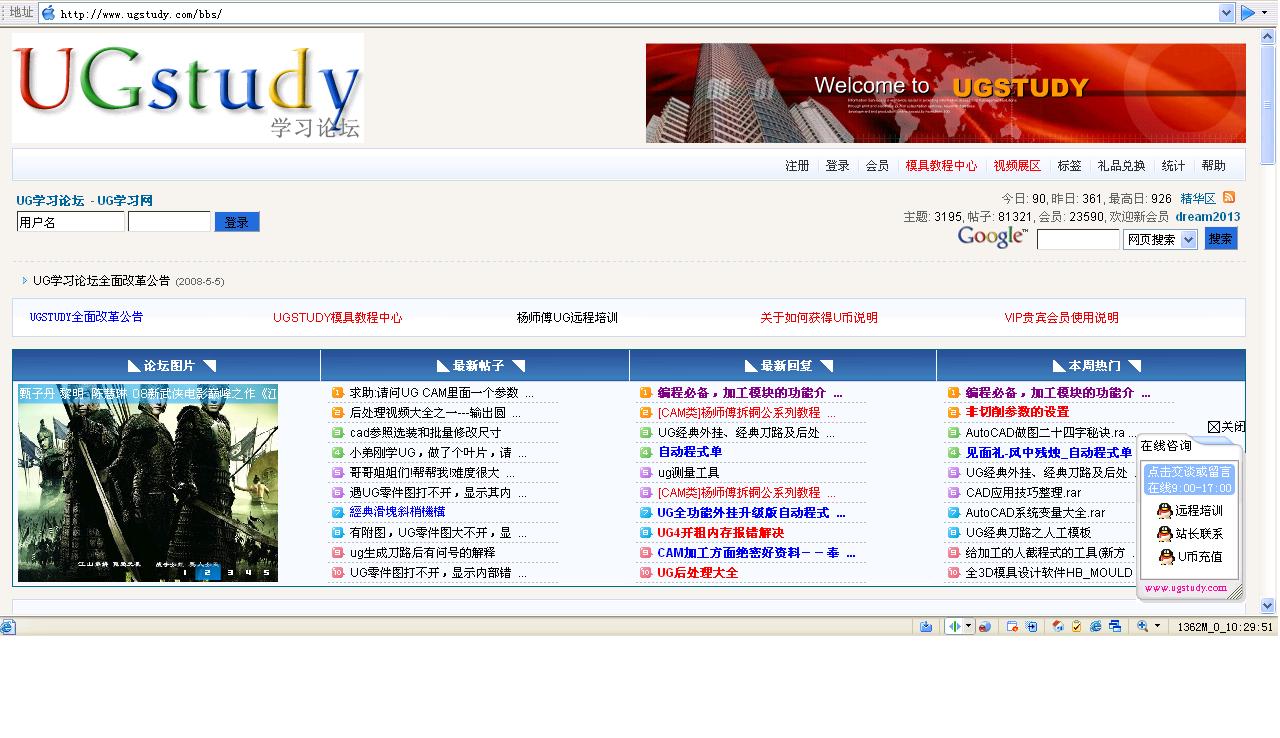The width and height of the screenshot is (1280, 738).
Task: Open 帮助 in the navigation menu
Action: 1213,166
